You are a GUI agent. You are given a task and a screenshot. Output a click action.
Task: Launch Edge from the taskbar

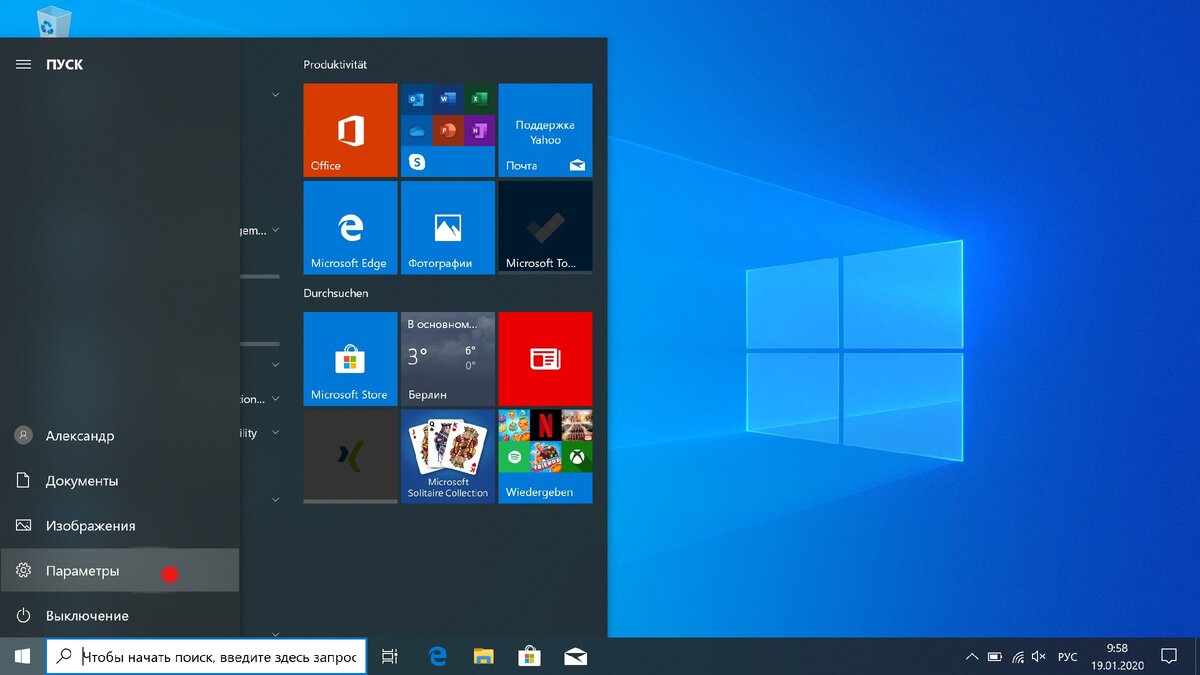[437, 657]
